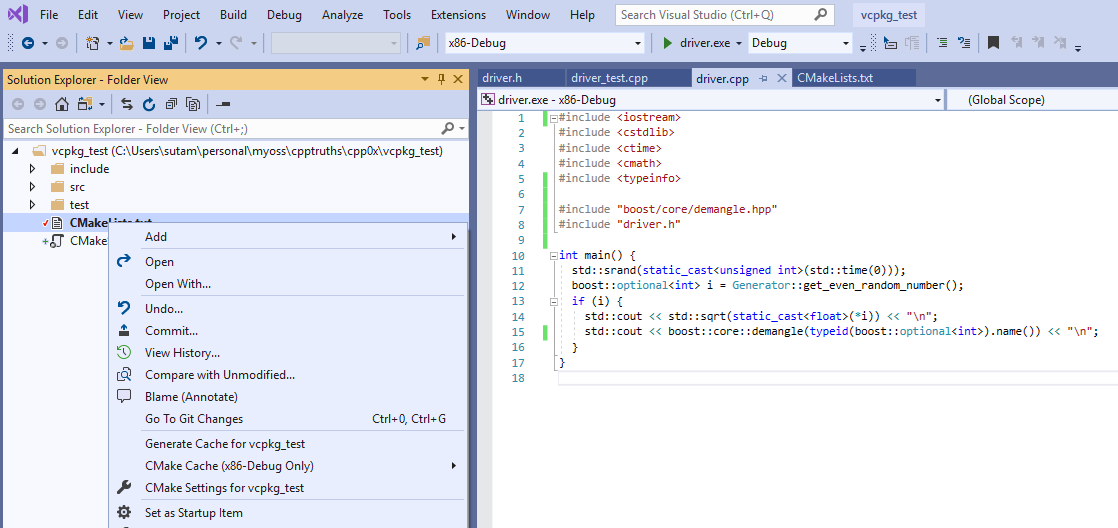
Task: Expand the src folder node
Action: point(32,187)
